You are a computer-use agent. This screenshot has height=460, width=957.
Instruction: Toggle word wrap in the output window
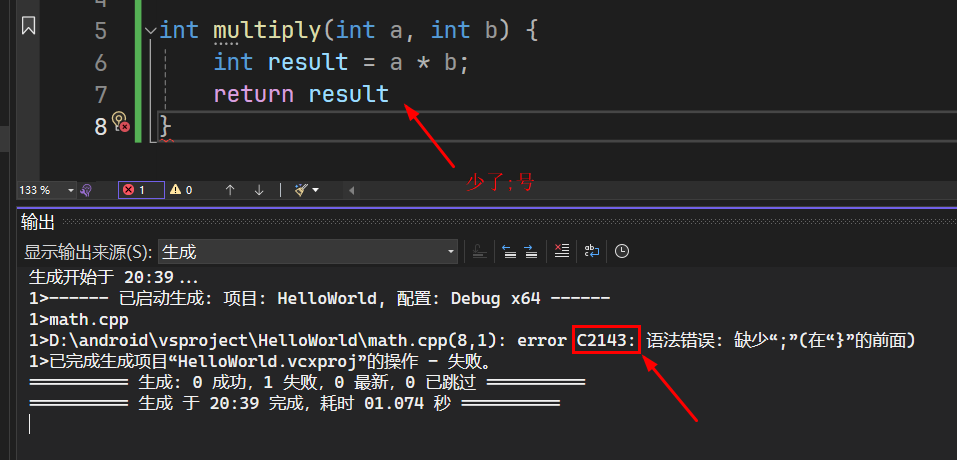(x=592, y=252)
